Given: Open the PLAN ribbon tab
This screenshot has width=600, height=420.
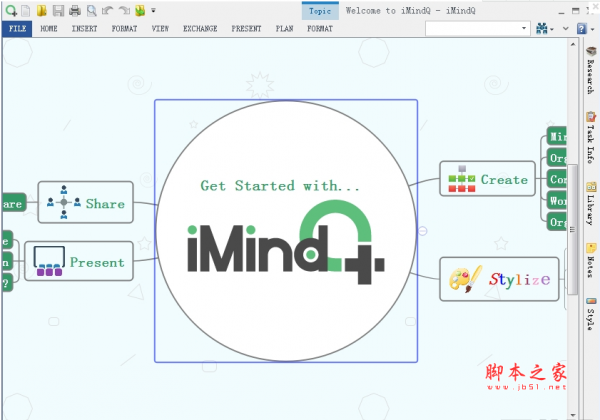Looking at the screenshot, I should [x=284, y=29].
